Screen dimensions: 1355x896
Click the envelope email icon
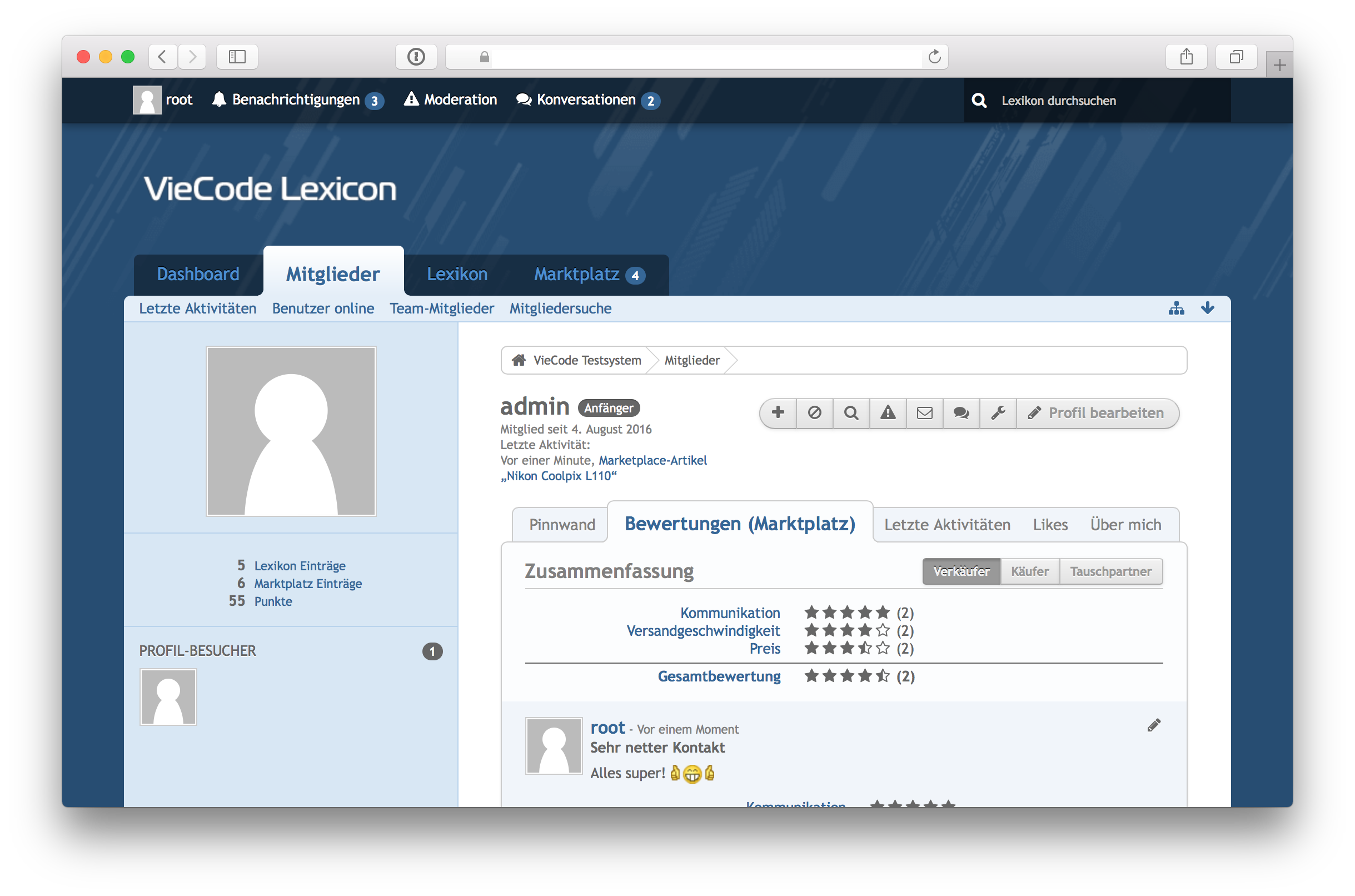(x=924, y=412)
